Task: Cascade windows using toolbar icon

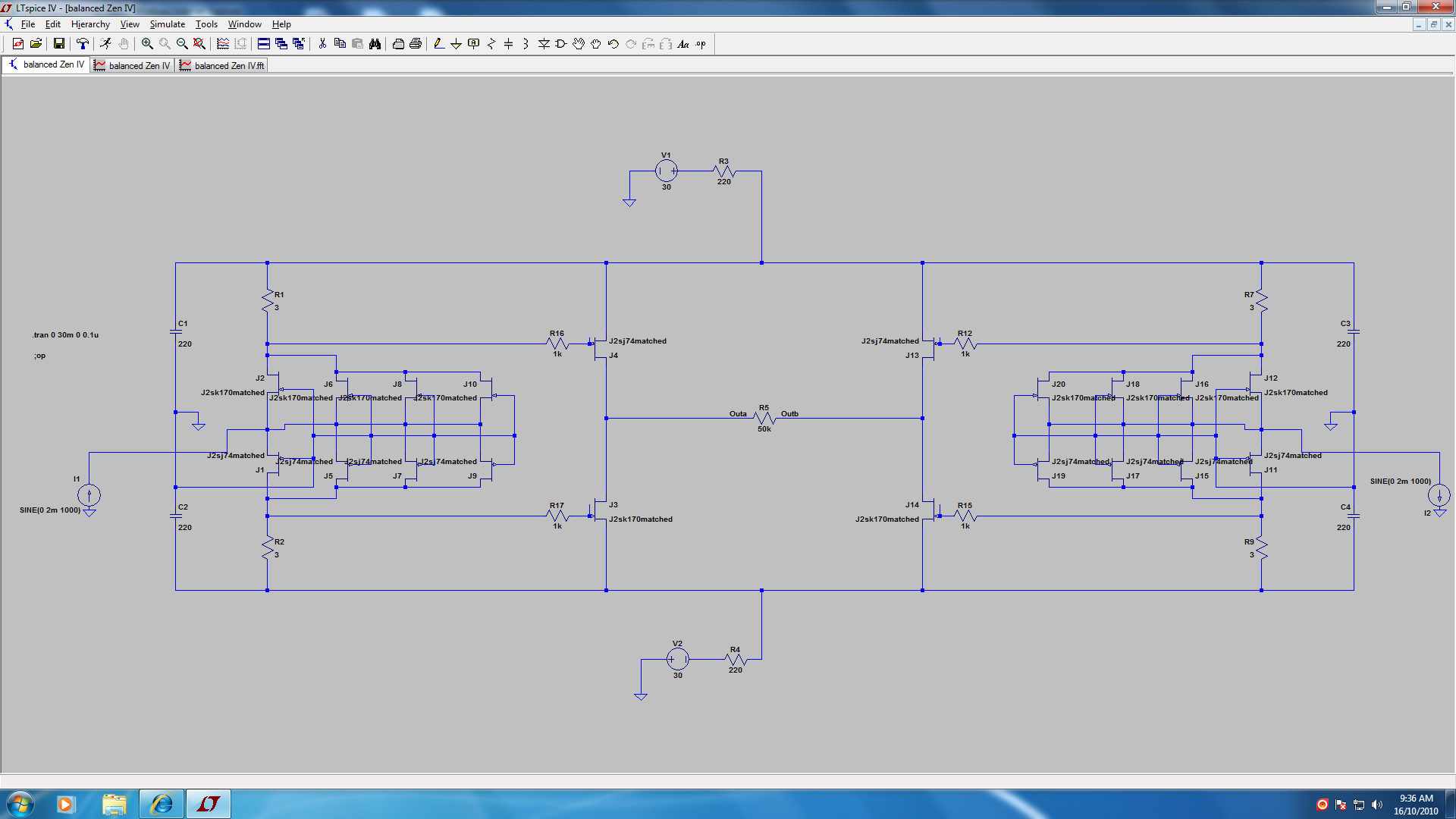Action: (x=281, y=44)
